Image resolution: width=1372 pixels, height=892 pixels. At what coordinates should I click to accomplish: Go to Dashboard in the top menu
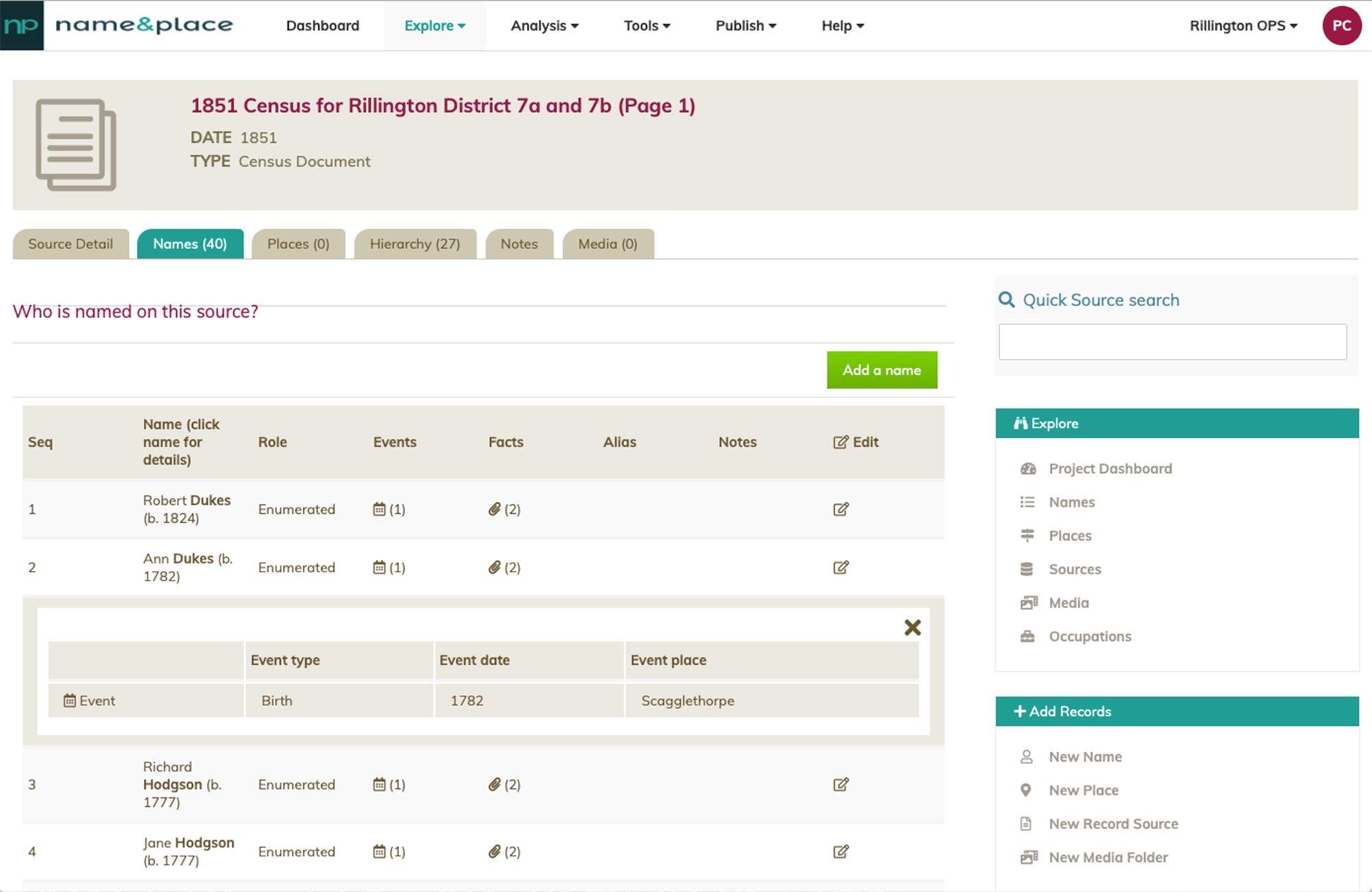tap(322, 25)
